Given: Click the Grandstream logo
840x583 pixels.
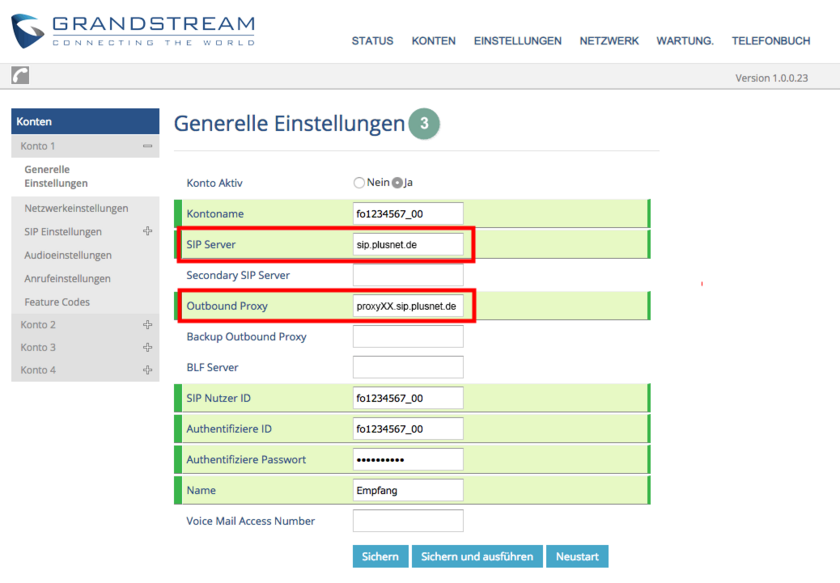Looking at the screenshot, I should point(133,30).
